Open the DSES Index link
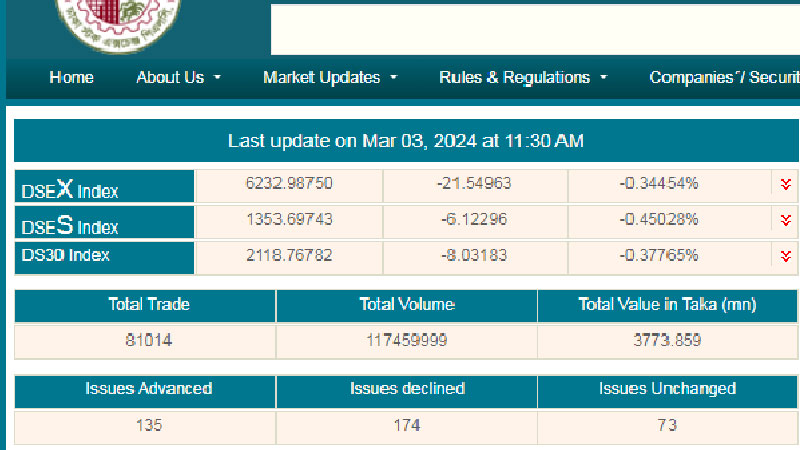Viewport: 800px width, 450px height. pos(70,225)
